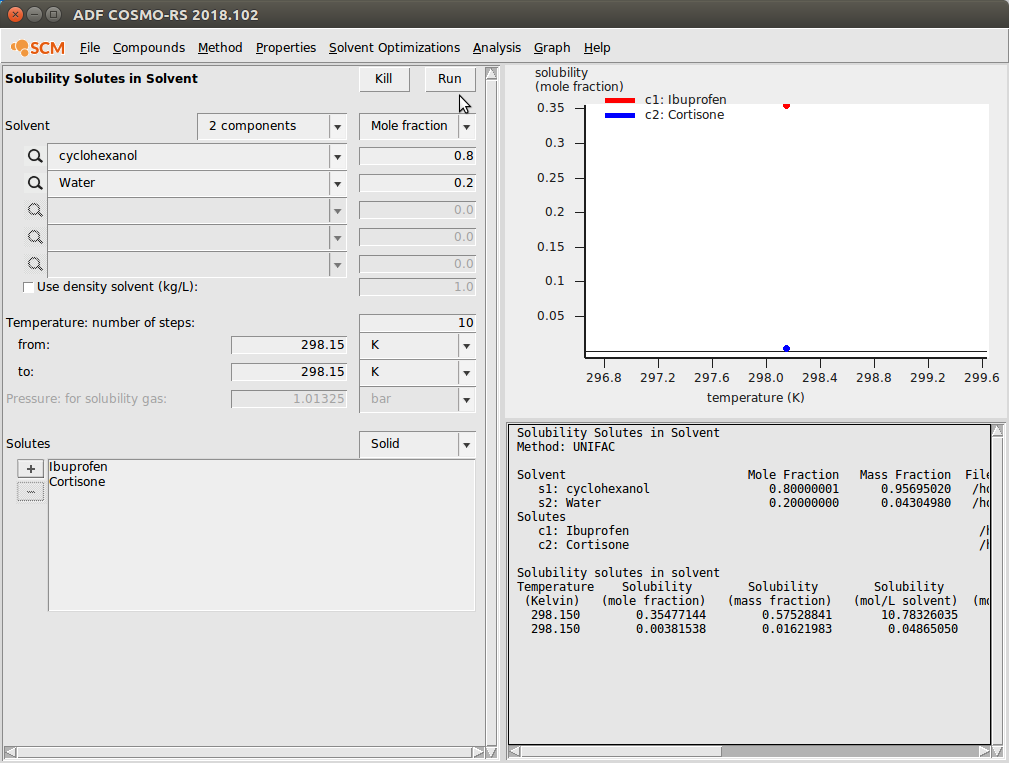1009x763 pixels.
Task: Open the Compounds menu
Action: 149,48
